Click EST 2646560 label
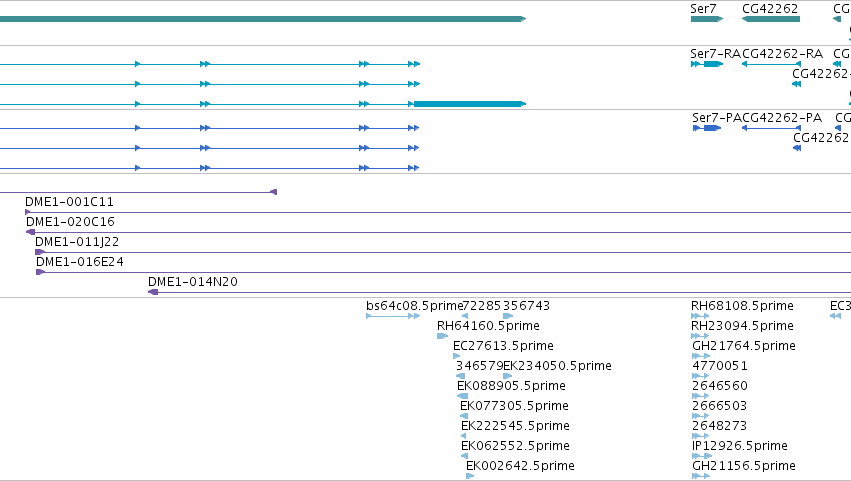 (720, 387)
